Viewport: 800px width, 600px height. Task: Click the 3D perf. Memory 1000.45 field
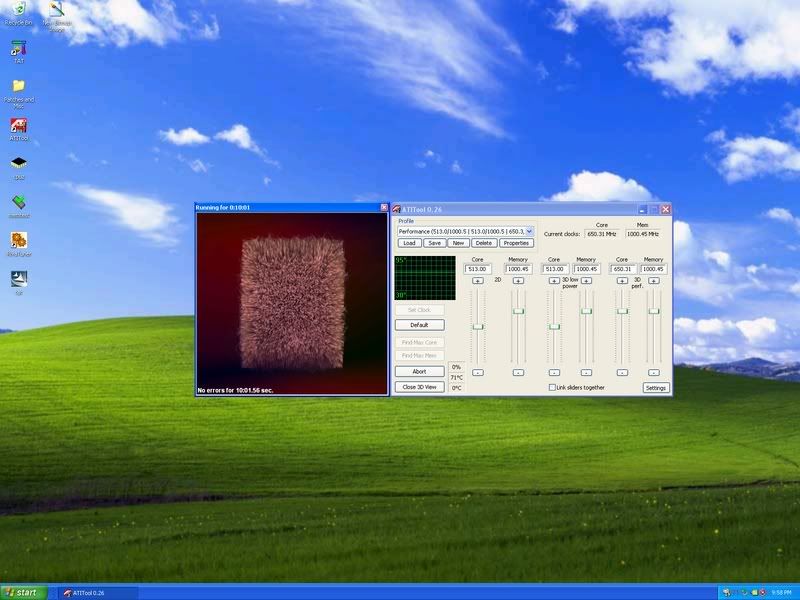click(654, 269)
